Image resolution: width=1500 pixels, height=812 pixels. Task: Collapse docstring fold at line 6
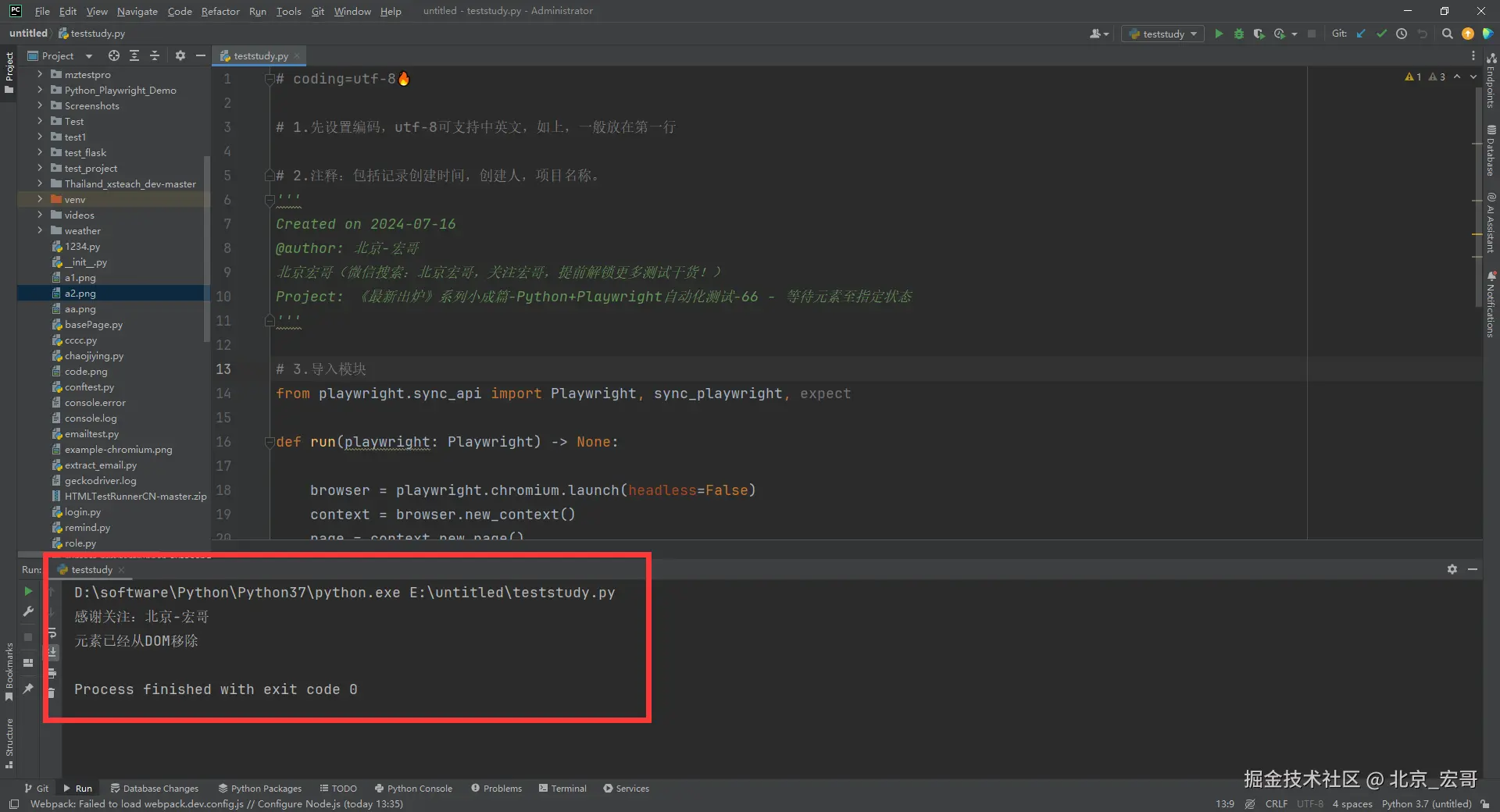[270, 200]
